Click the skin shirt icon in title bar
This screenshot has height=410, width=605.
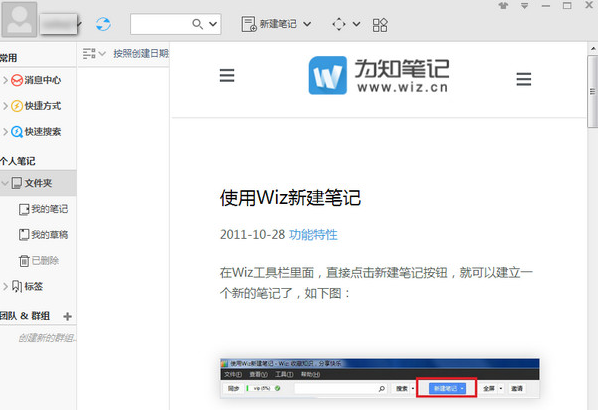click(504, 5)
